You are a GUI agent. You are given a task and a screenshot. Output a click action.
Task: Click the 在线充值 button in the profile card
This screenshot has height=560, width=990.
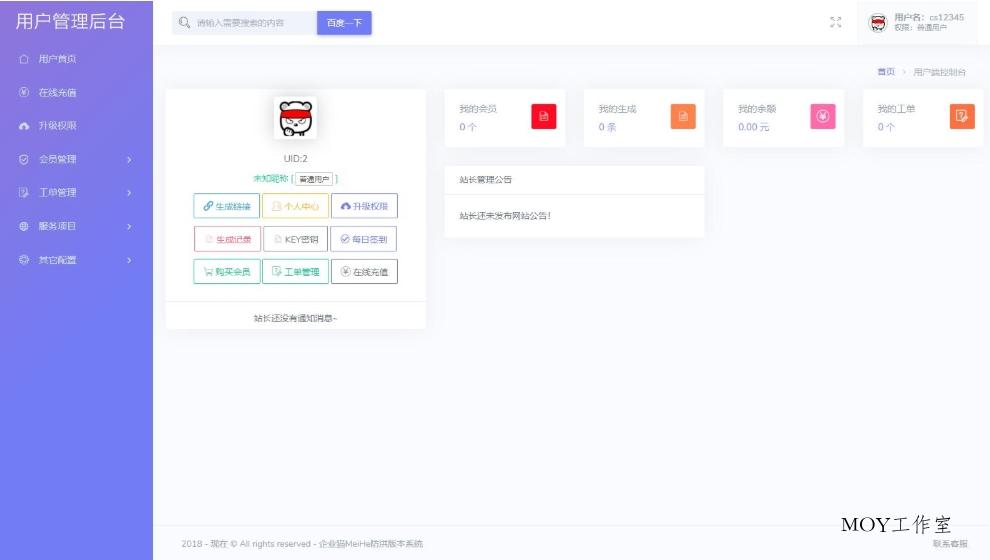pyautogui.click(x=364, y=271)
